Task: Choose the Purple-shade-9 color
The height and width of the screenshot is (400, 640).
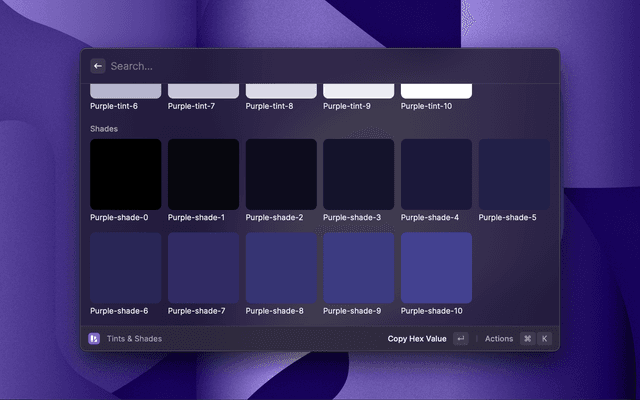Action: 359,268
